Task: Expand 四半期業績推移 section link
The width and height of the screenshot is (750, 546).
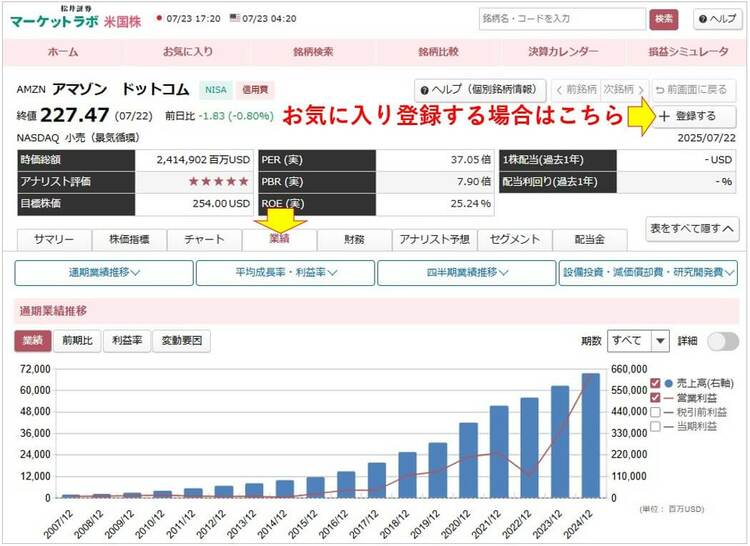Action: point(467,273)
